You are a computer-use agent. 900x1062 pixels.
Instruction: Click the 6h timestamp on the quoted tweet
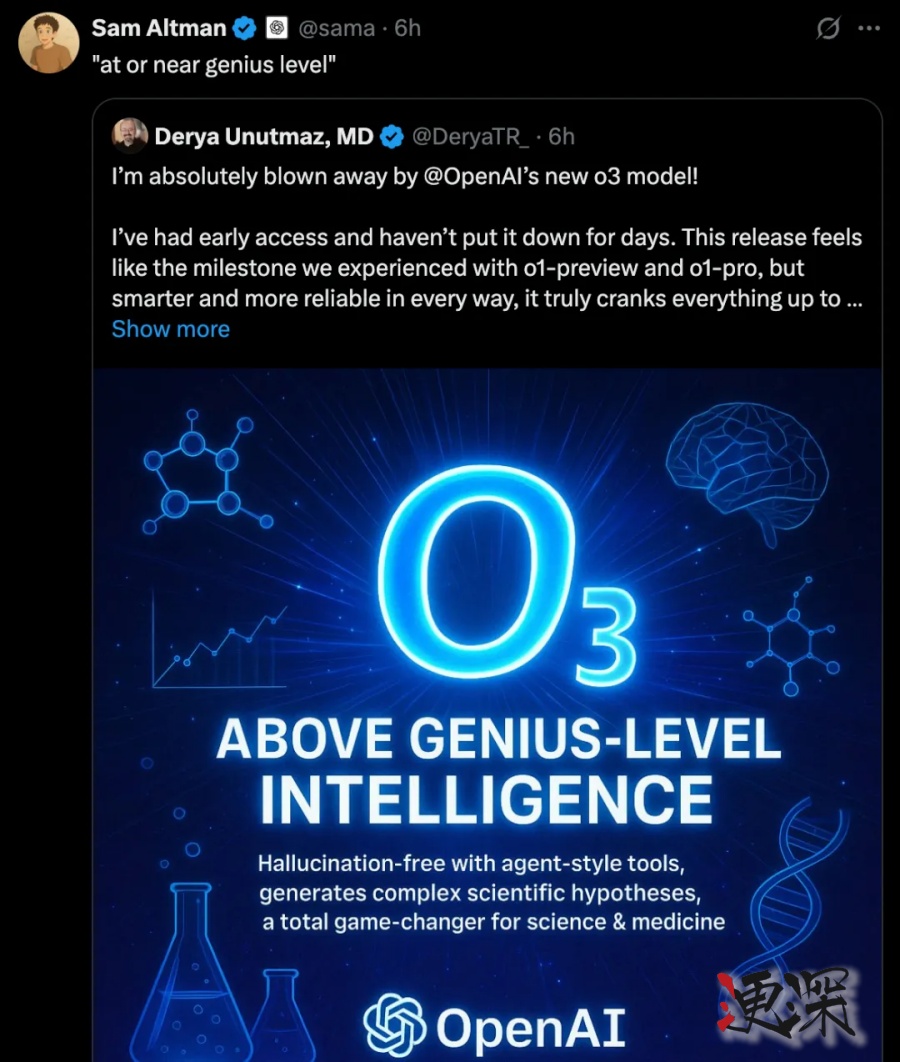coord(560,136)
